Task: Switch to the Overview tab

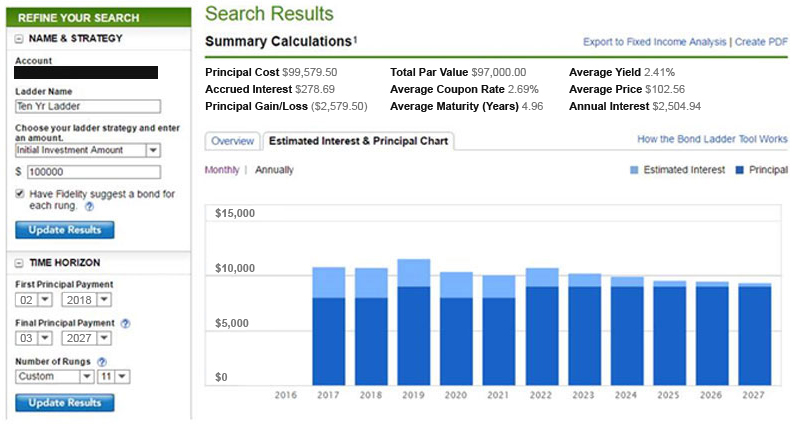Action: (232, 141)
